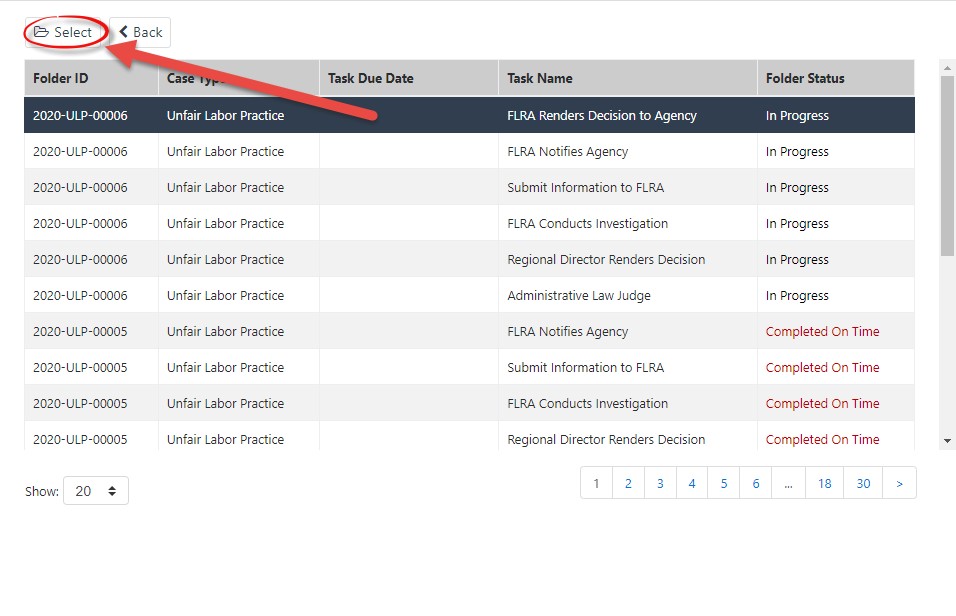The height and width of the screenshot is (616, 956).
Task: Go to pagination page 3
Action: click(x=660, y=483)
